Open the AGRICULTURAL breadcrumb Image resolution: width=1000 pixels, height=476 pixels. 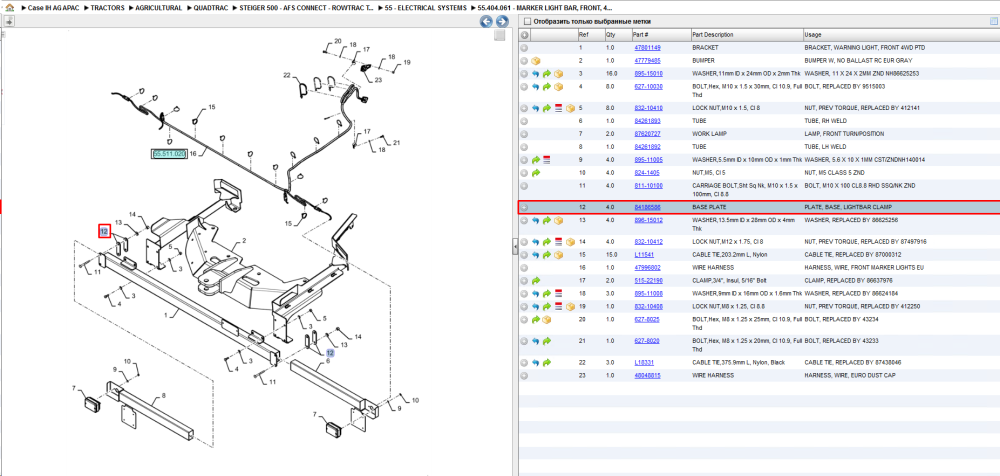[159, 8]
